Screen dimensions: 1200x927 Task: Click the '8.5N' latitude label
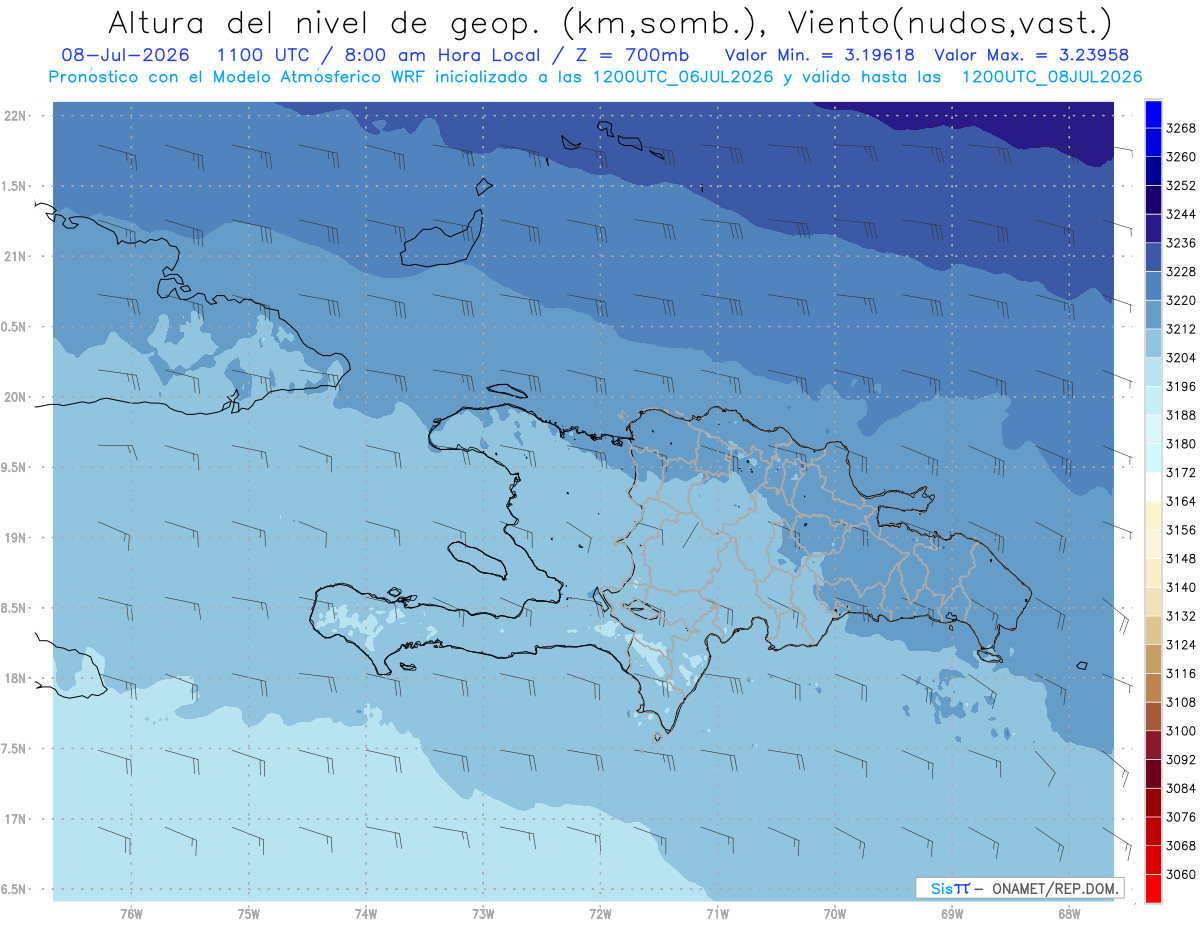pos(15,608)
